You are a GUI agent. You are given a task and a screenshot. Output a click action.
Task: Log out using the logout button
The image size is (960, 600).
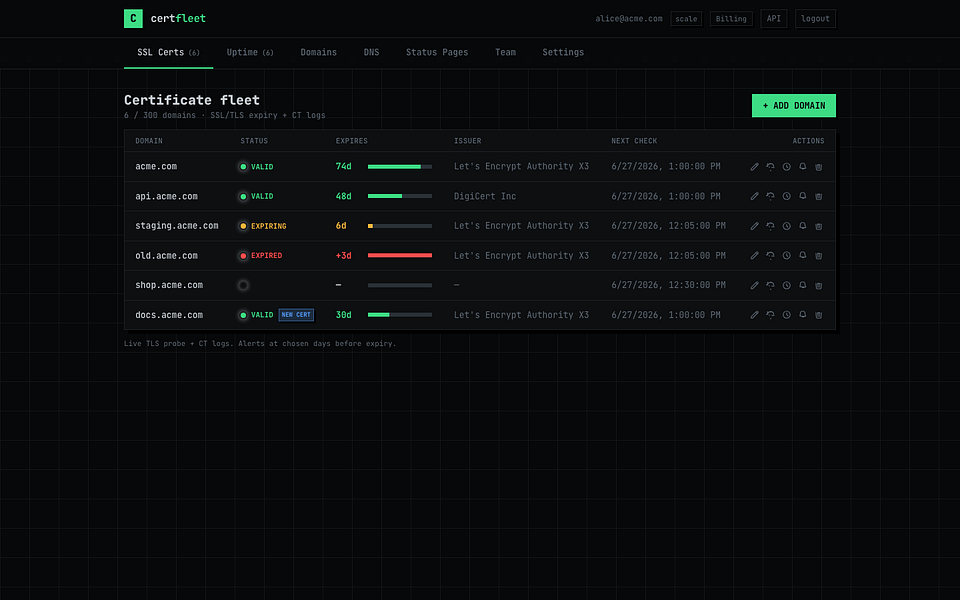[x=816, y=18]
